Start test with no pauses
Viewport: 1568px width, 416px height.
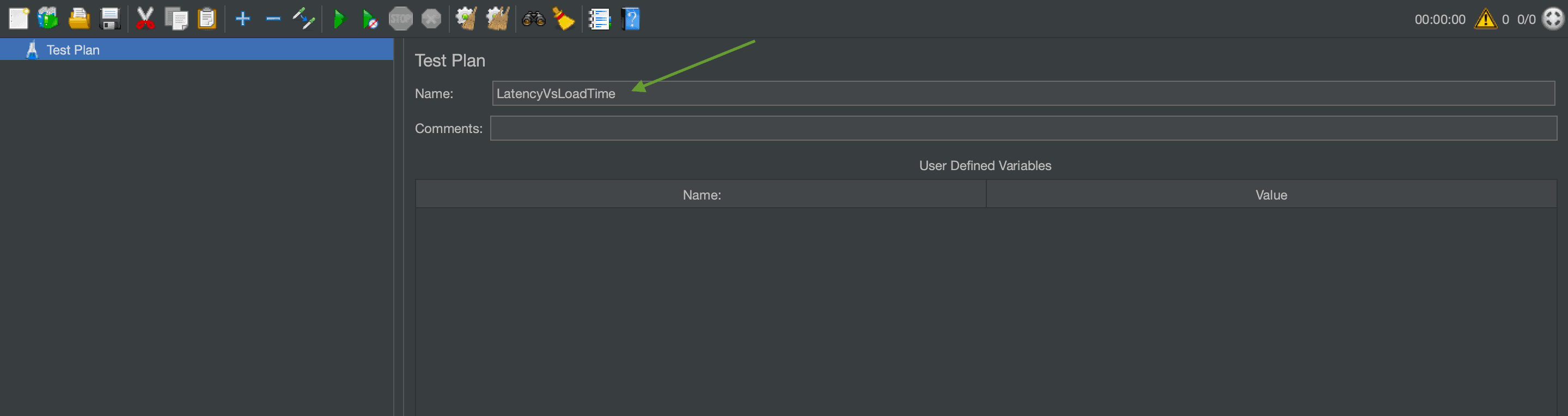369,19
